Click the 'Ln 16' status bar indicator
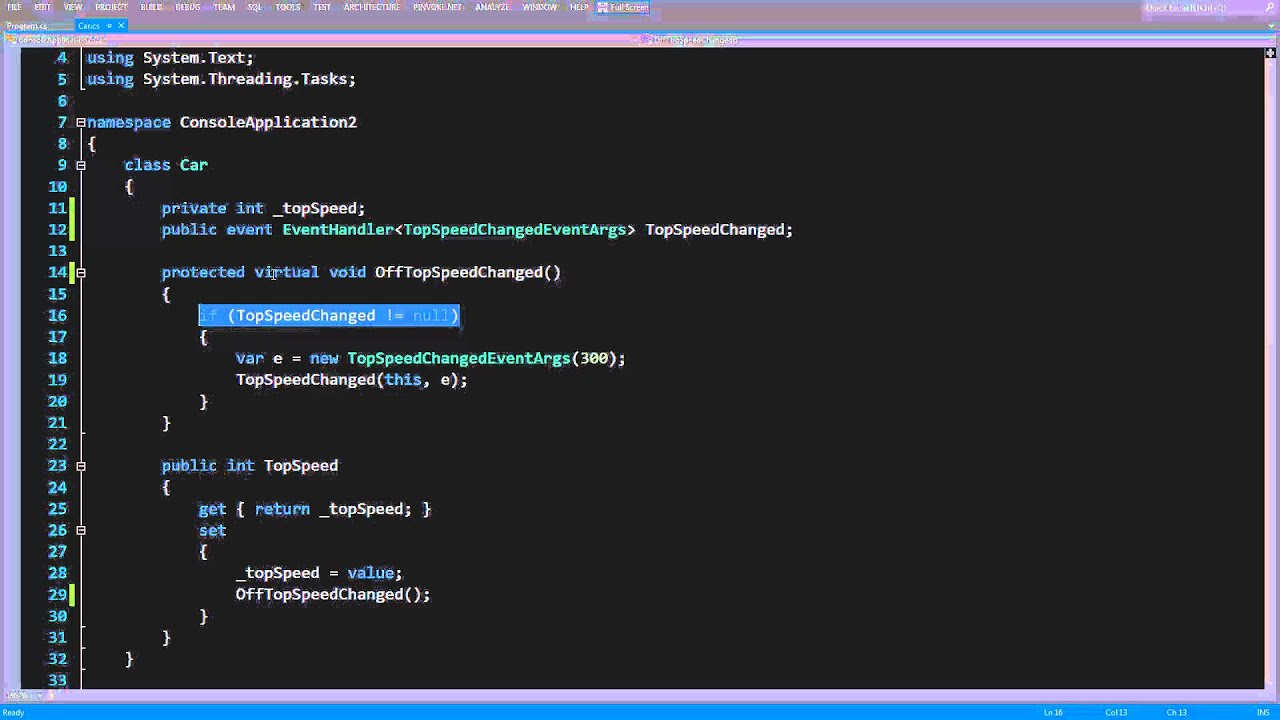The height and width of the screenshot is (720, 1280). pyautogui.click(x=1053, y=712)
